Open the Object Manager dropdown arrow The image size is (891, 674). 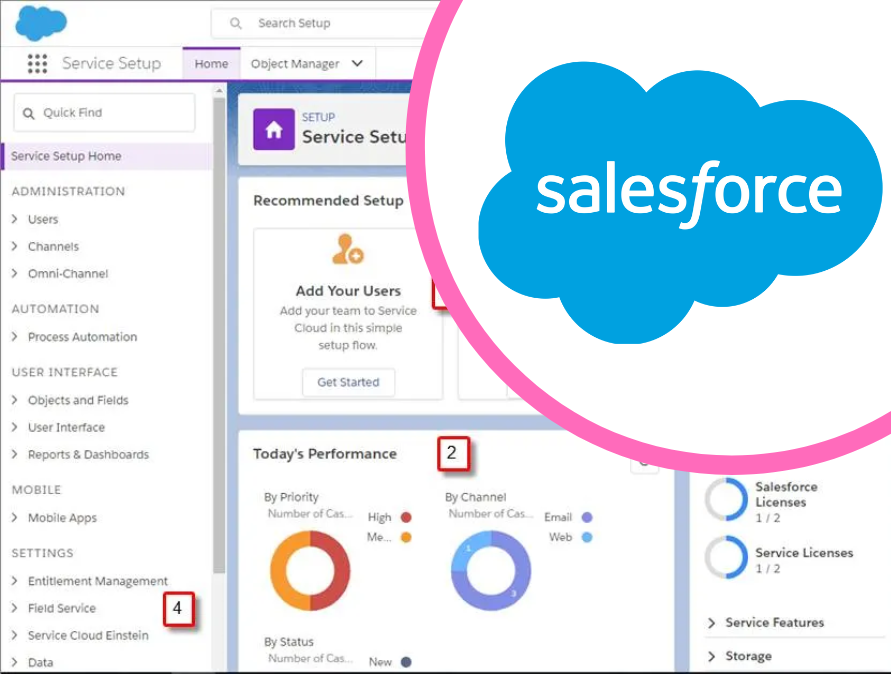[357, 63]
